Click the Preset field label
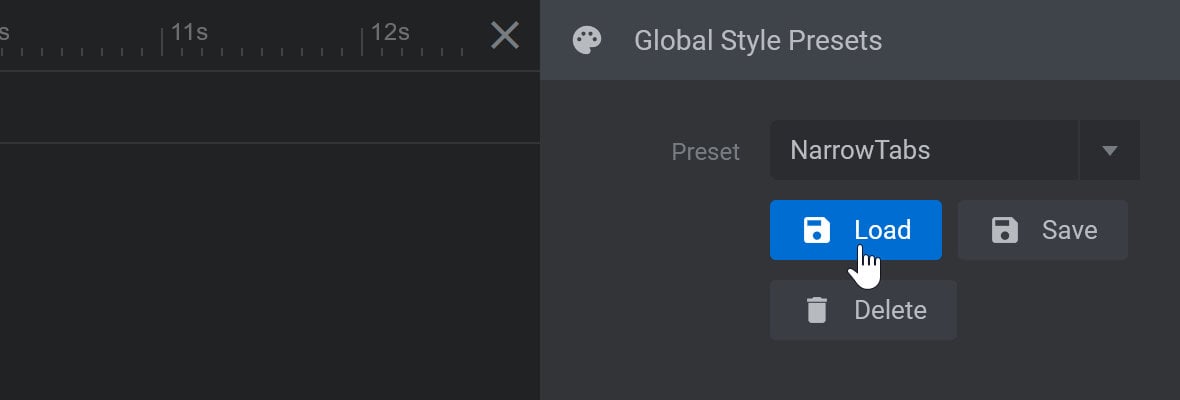This screenshot has height=400, width=1180. click(705, 152)
